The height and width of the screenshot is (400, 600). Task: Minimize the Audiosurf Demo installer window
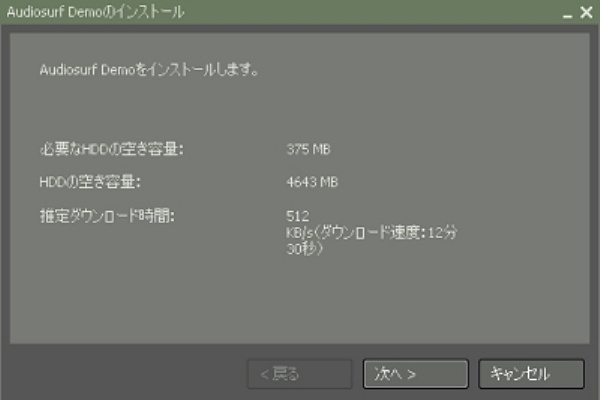point(567,15)
